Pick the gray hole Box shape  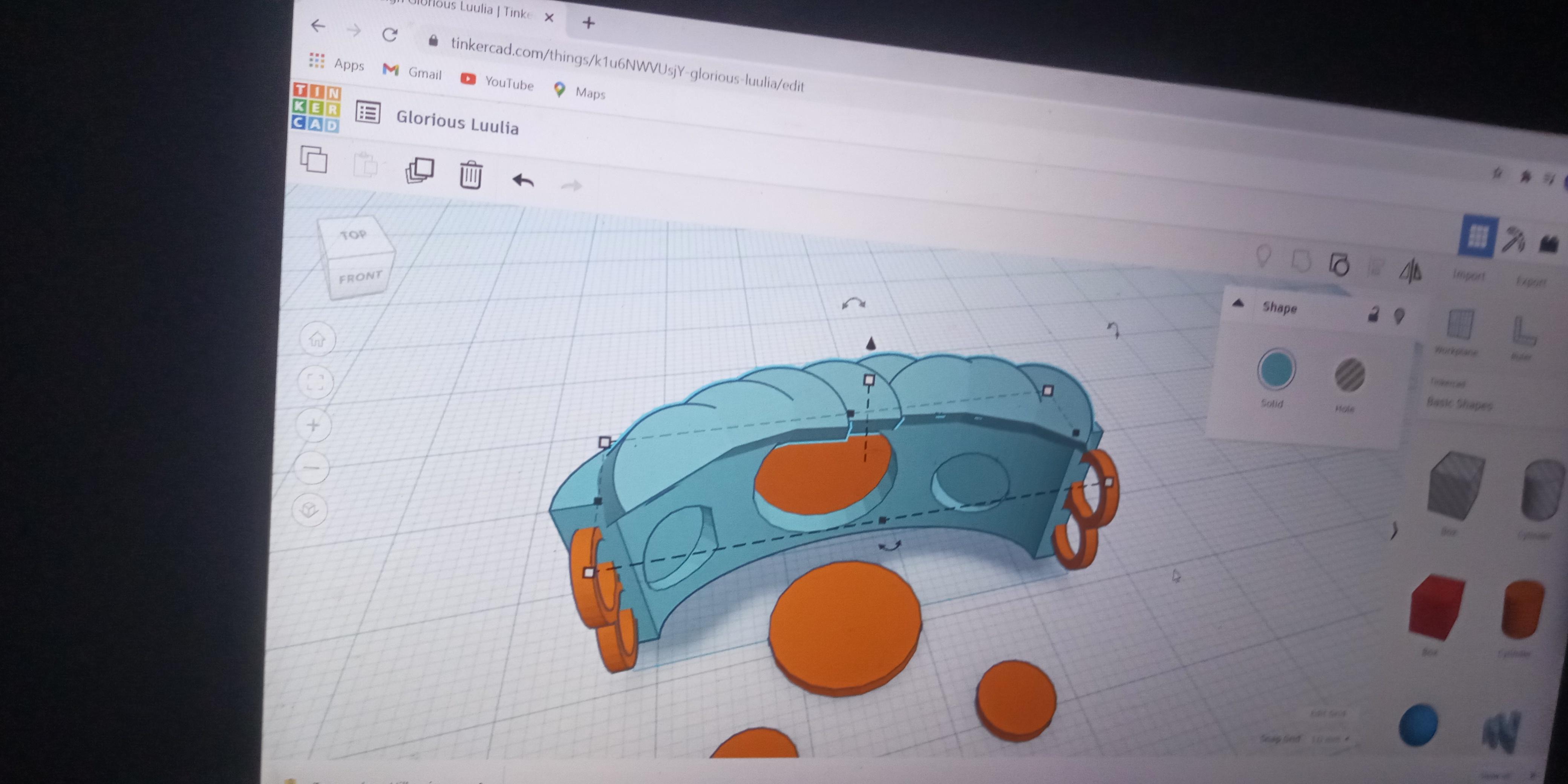point(1456,486)
